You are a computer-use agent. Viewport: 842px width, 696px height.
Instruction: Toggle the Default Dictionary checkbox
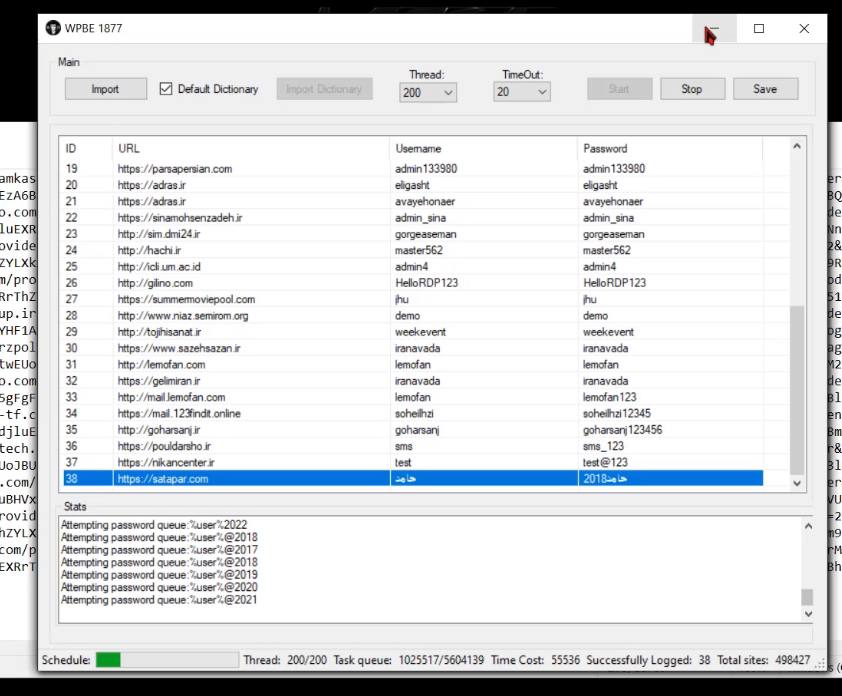coord(166,89)
